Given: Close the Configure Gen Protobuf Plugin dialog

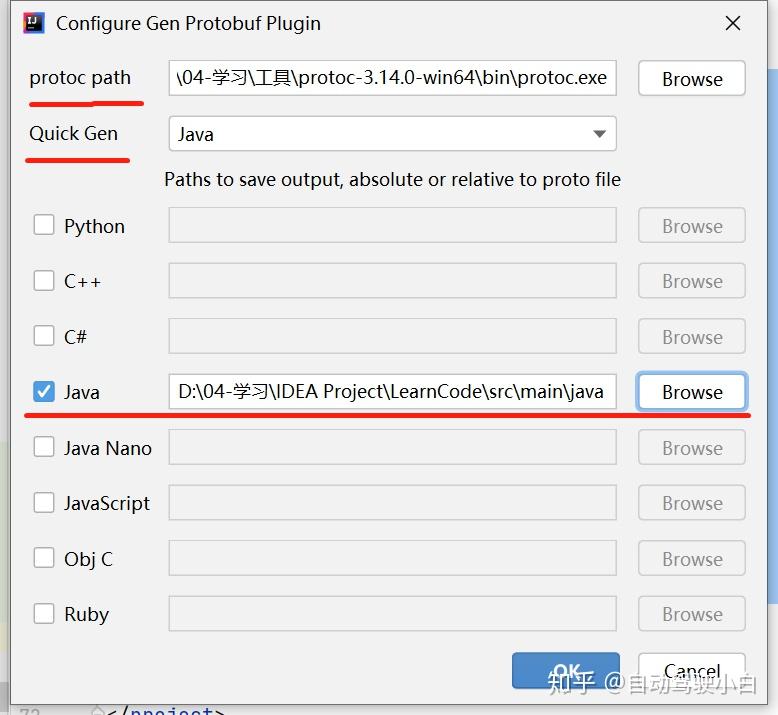Looking at the screenshot, I should point(733,23).
